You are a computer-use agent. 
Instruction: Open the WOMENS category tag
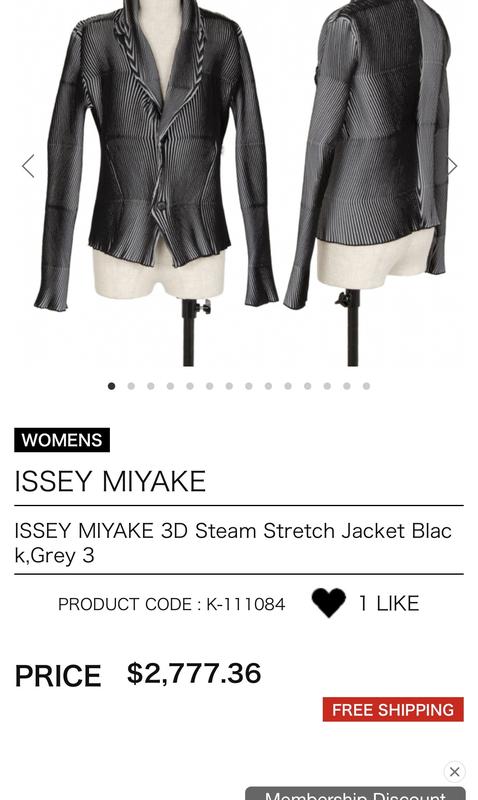(x=62, y=440)
